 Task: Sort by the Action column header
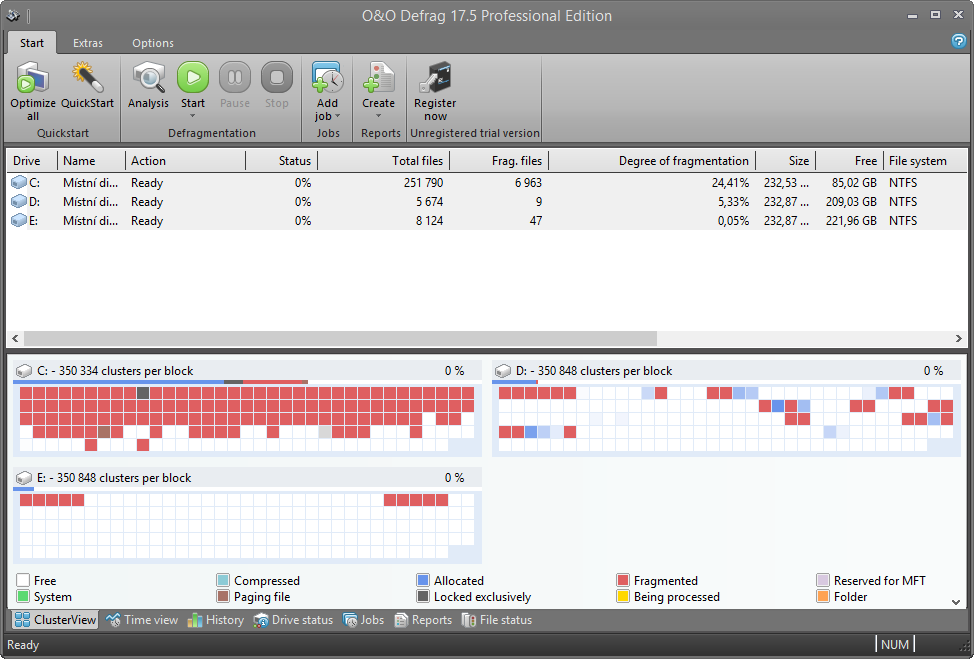tap(186, 161)
